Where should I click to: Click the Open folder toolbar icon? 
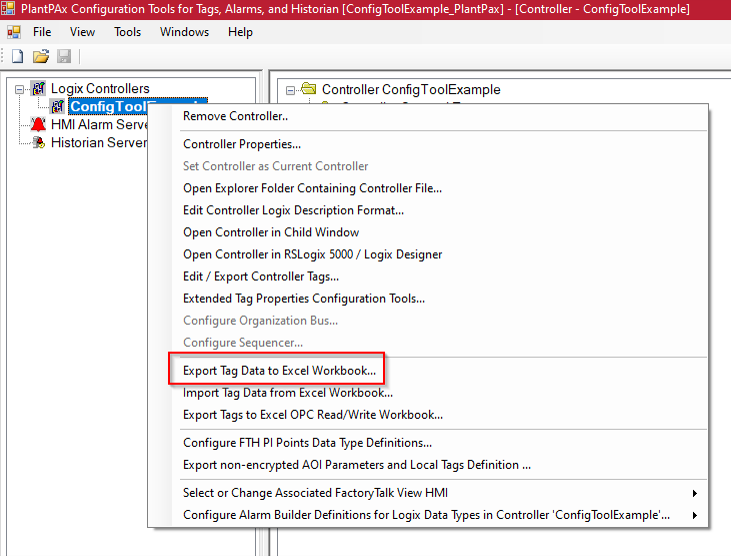pos(41,56)
